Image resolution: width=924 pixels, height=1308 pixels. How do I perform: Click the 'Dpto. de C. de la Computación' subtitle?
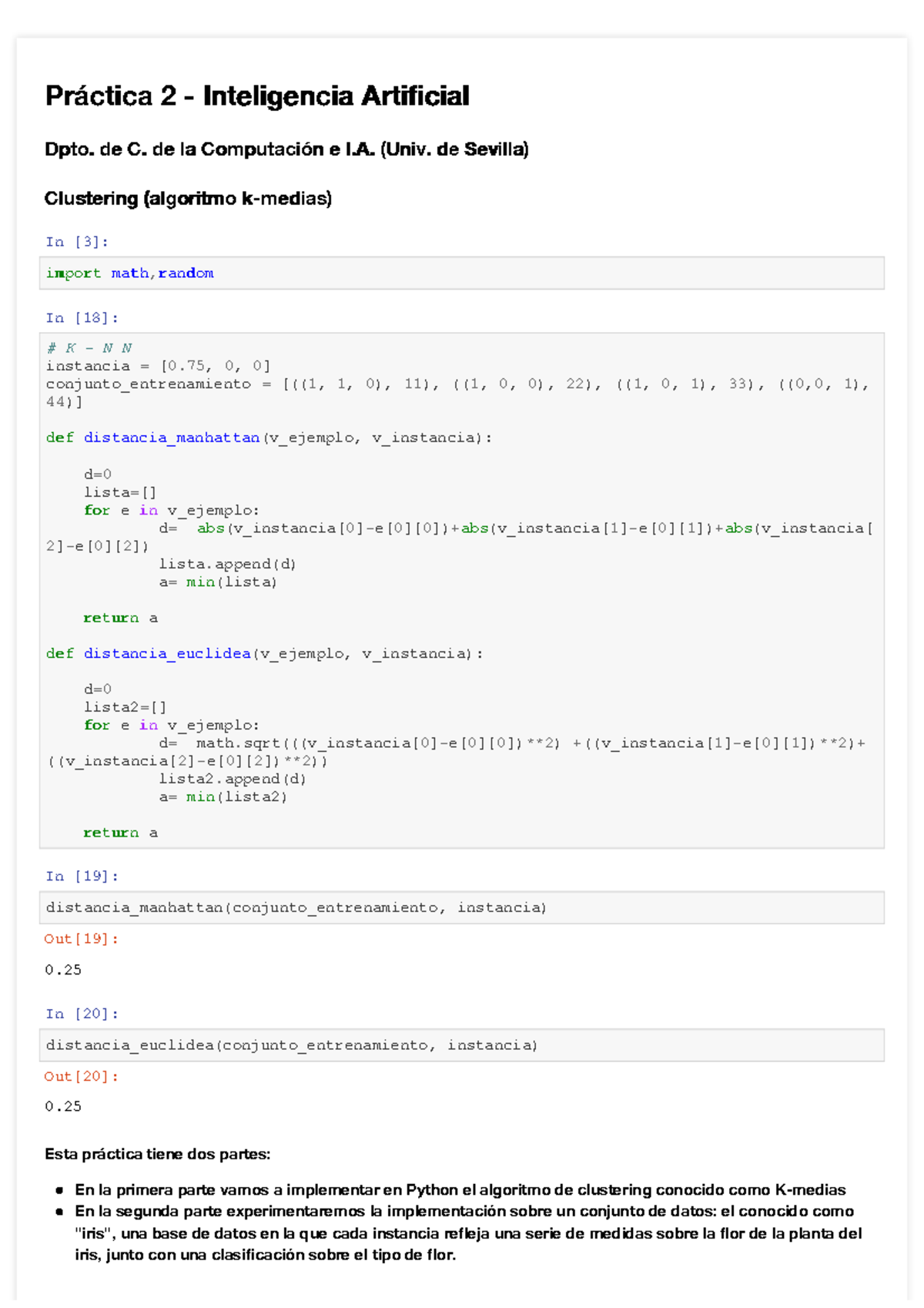coord(286,149)
